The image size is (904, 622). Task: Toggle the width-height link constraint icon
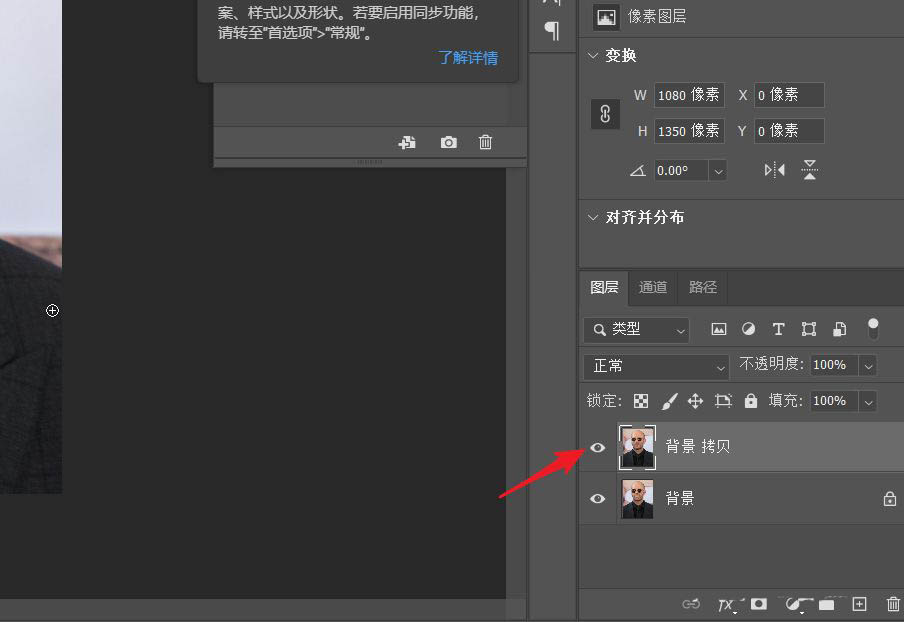coord(605,114)
